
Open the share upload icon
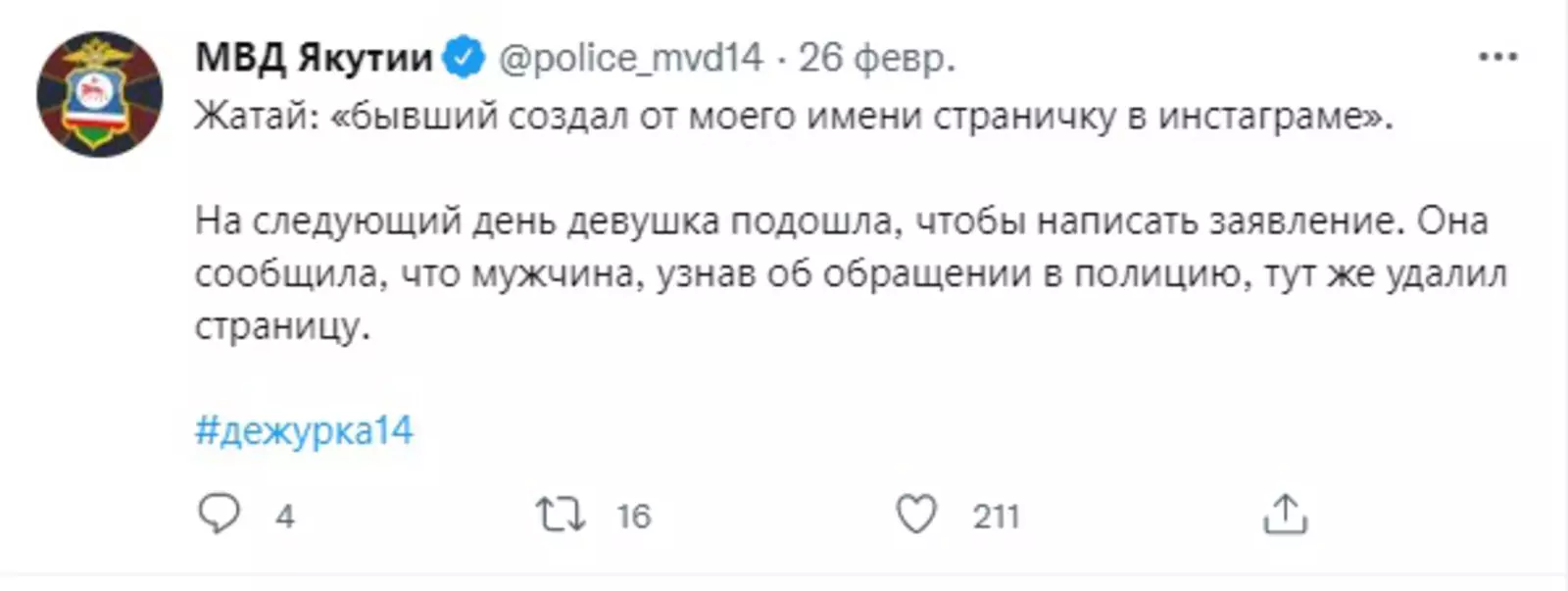tap(1285, 515)
